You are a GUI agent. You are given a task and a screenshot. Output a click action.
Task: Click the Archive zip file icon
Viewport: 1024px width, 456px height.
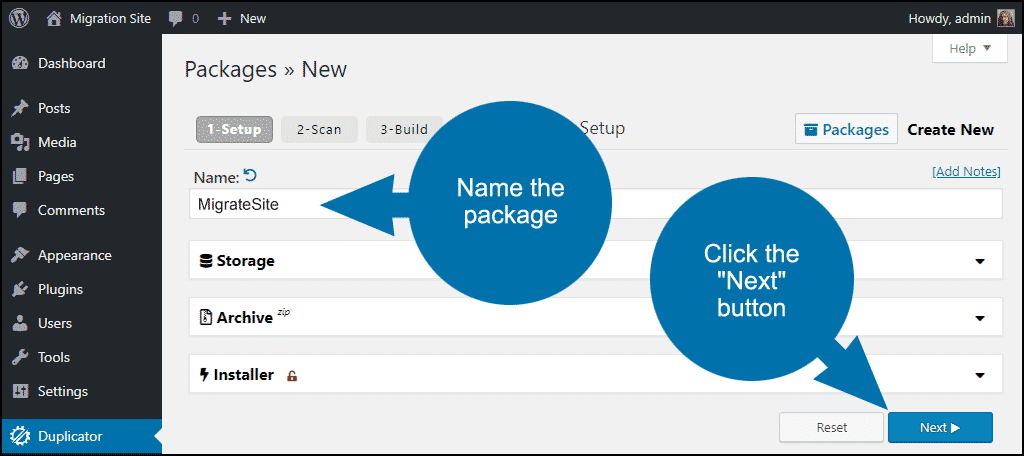(206, 318)
